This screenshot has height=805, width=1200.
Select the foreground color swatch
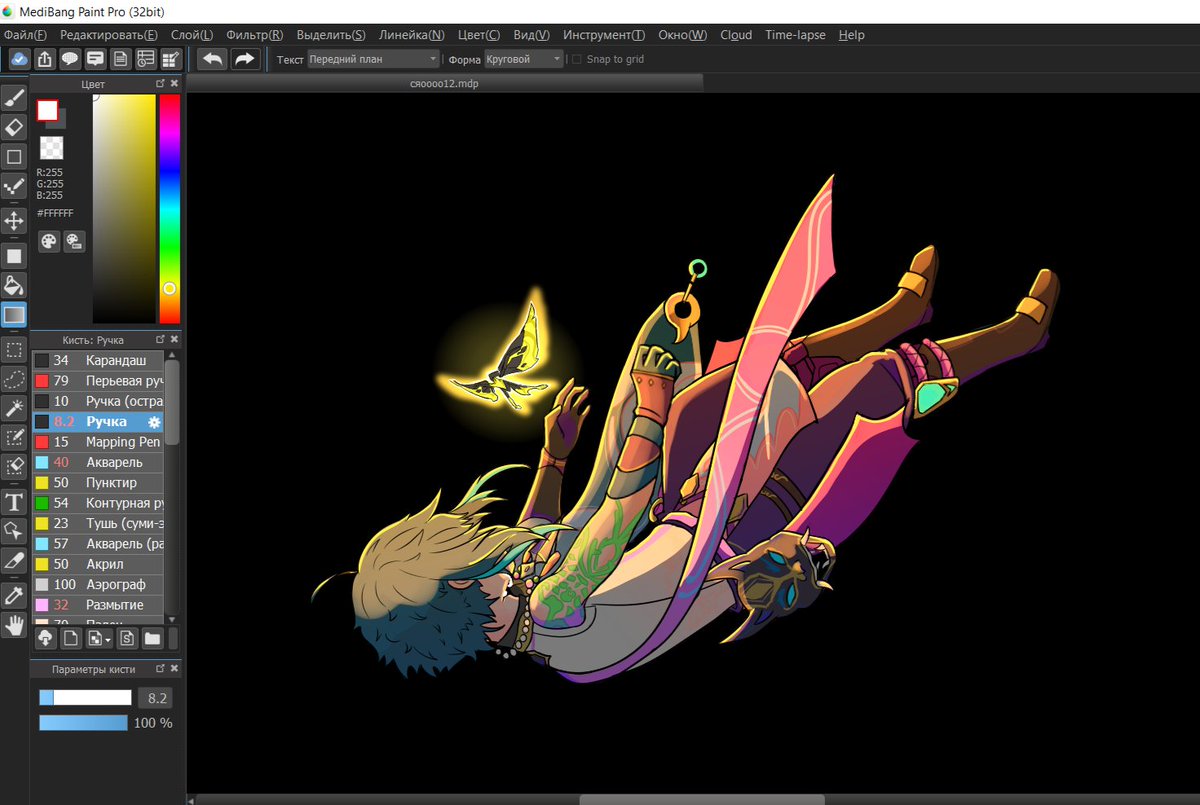coord(47,110)
